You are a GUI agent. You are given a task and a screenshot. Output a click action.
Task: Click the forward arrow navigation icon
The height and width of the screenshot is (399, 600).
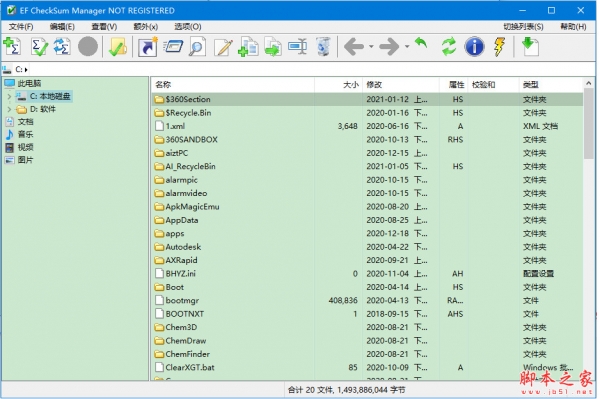point(389,47)
